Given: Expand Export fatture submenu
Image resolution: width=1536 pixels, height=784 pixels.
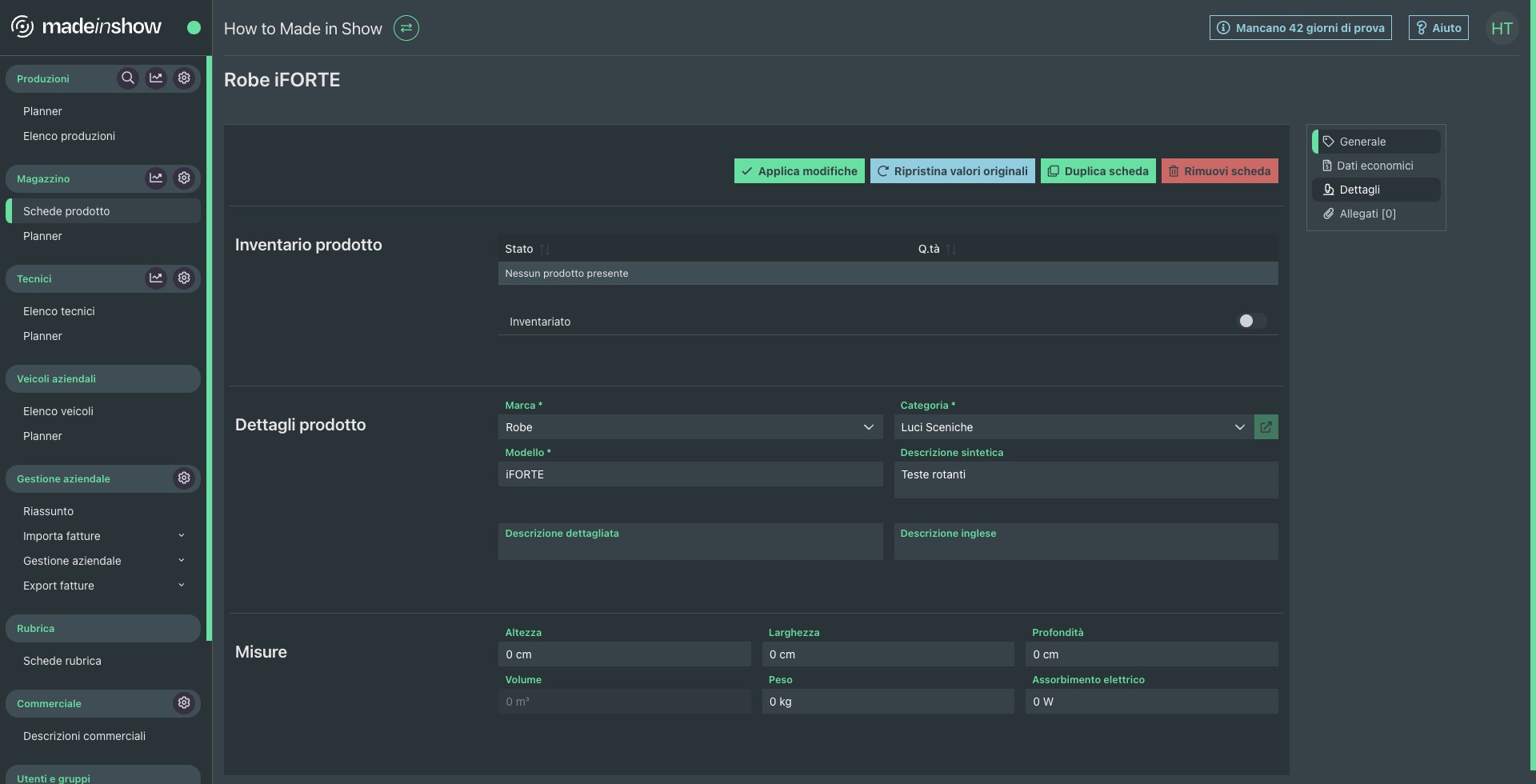Looking at the screenshot, I should 181,586.
